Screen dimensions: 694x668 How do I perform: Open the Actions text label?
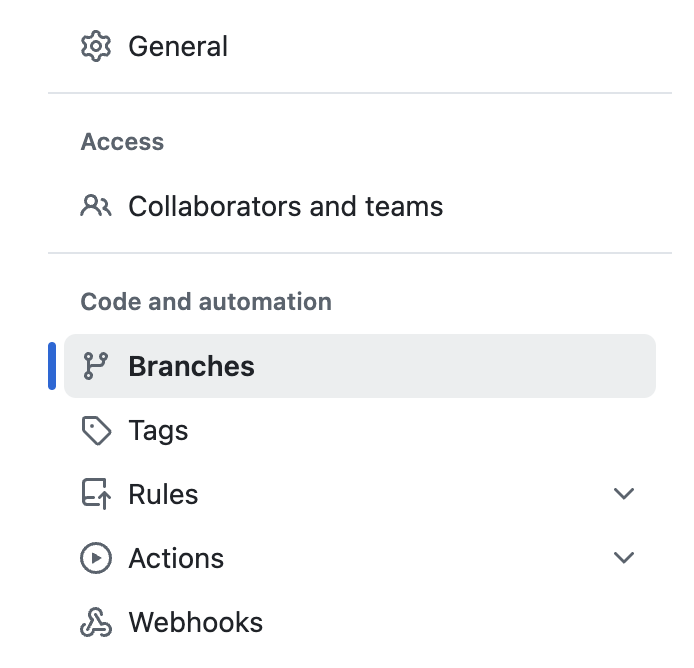coord(176,558)
